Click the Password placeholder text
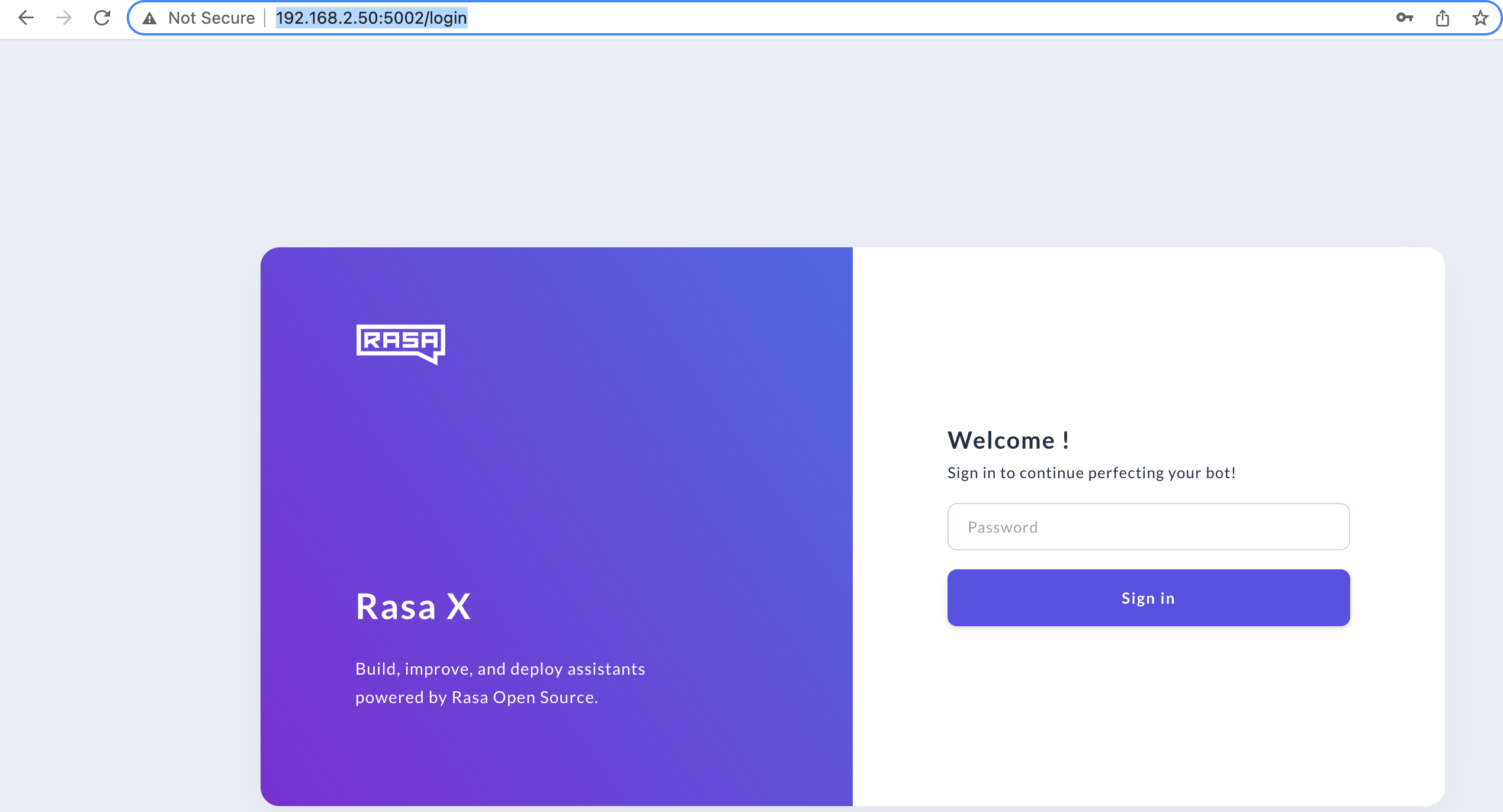Image resolution: width=1503 pixels, height=812 pixels. [x=1003, y=526]
